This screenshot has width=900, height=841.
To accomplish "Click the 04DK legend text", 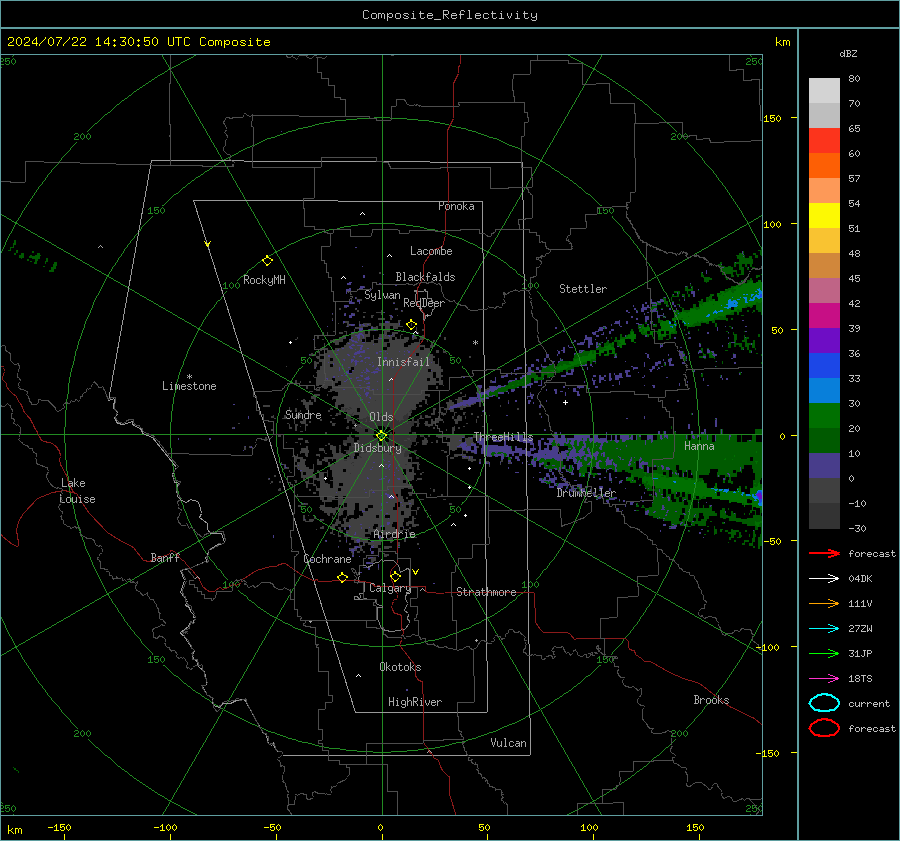I will [x=860, y=579].
